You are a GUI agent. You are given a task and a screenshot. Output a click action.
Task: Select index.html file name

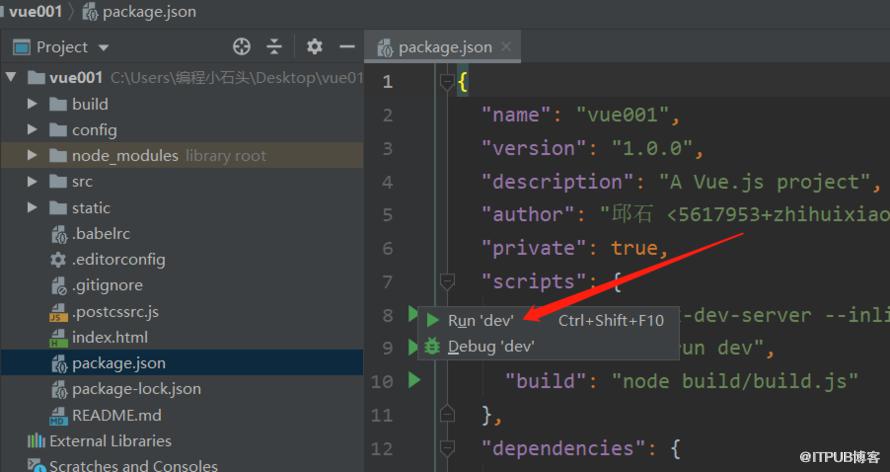point(110,338)
